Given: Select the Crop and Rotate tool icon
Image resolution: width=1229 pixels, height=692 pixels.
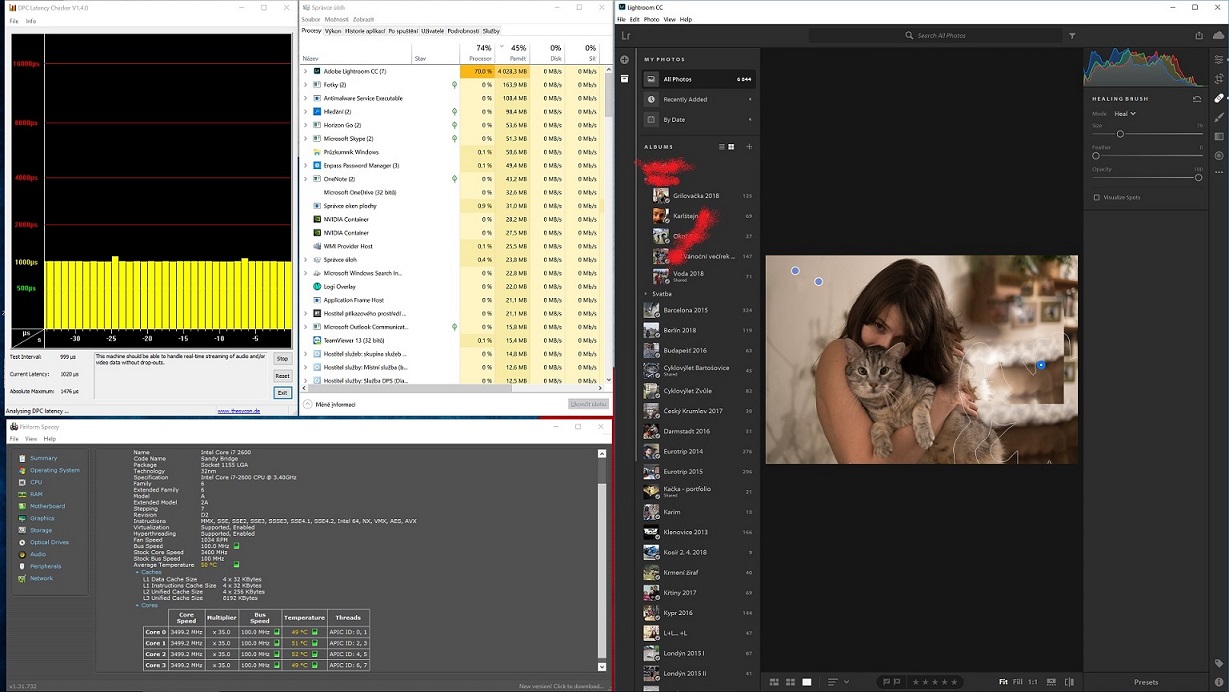Looking at the screenshot, I should coord(1219,79).
